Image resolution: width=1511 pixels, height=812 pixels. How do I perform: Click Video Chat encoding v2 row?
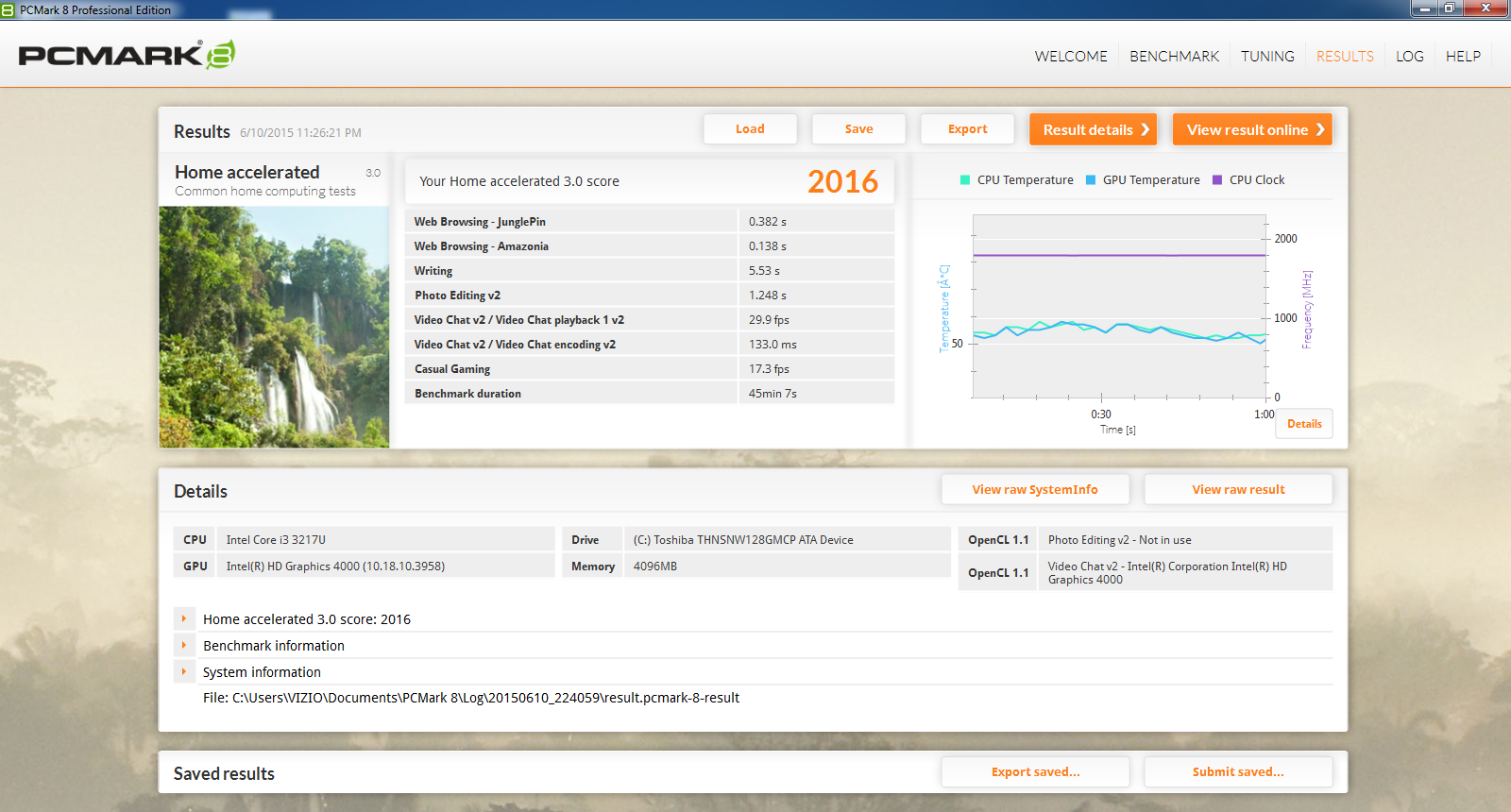click(x=650, y=345)
